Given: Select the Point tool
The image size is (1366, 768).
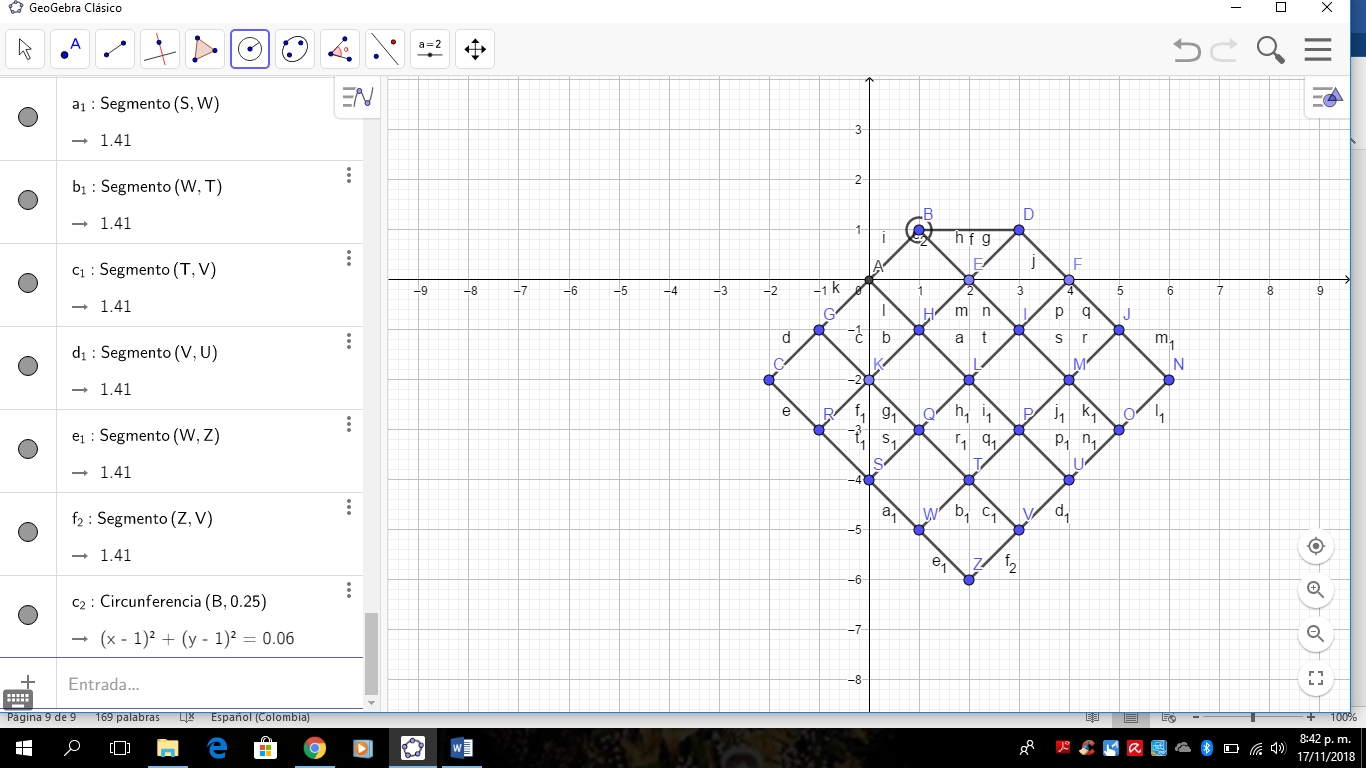Looking at the screenshot, I should point(69,48).
